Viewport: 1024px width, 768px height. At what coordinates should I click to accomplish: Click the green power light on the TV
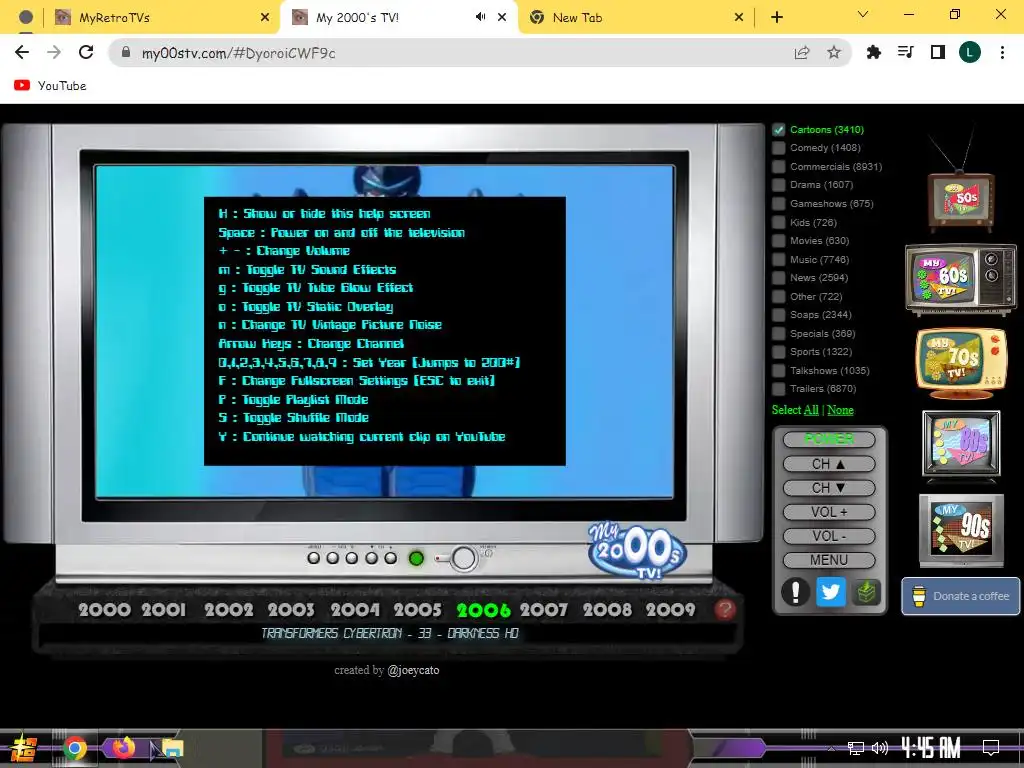click(416, 558)
